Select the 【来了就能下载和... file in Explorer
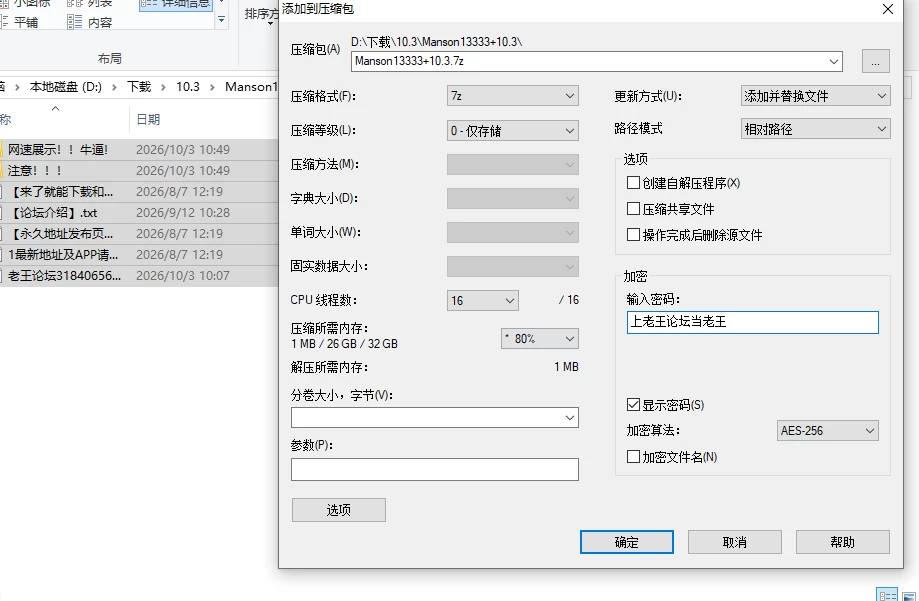919x601 pixels. (x=62, y=192)
